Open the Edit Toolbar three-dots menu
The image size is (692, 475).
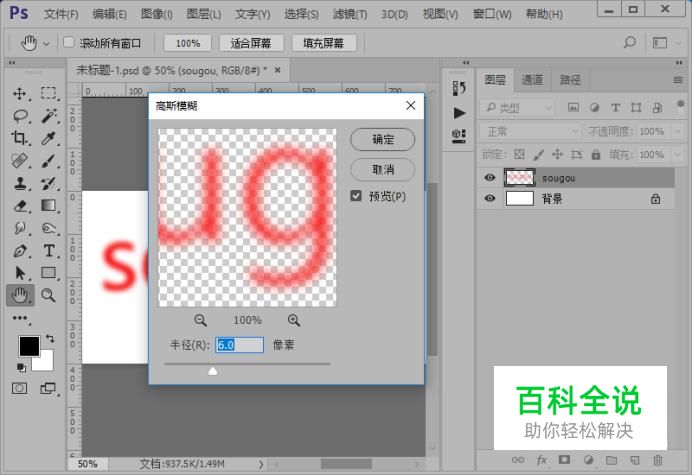(20, 318)
